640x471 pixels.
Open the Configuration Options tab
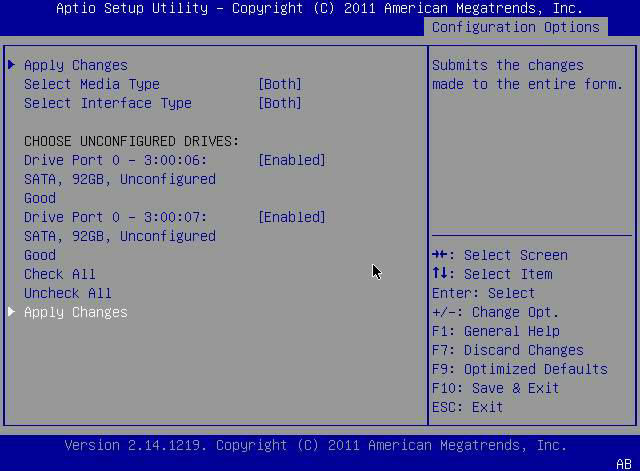click(516, 27)
